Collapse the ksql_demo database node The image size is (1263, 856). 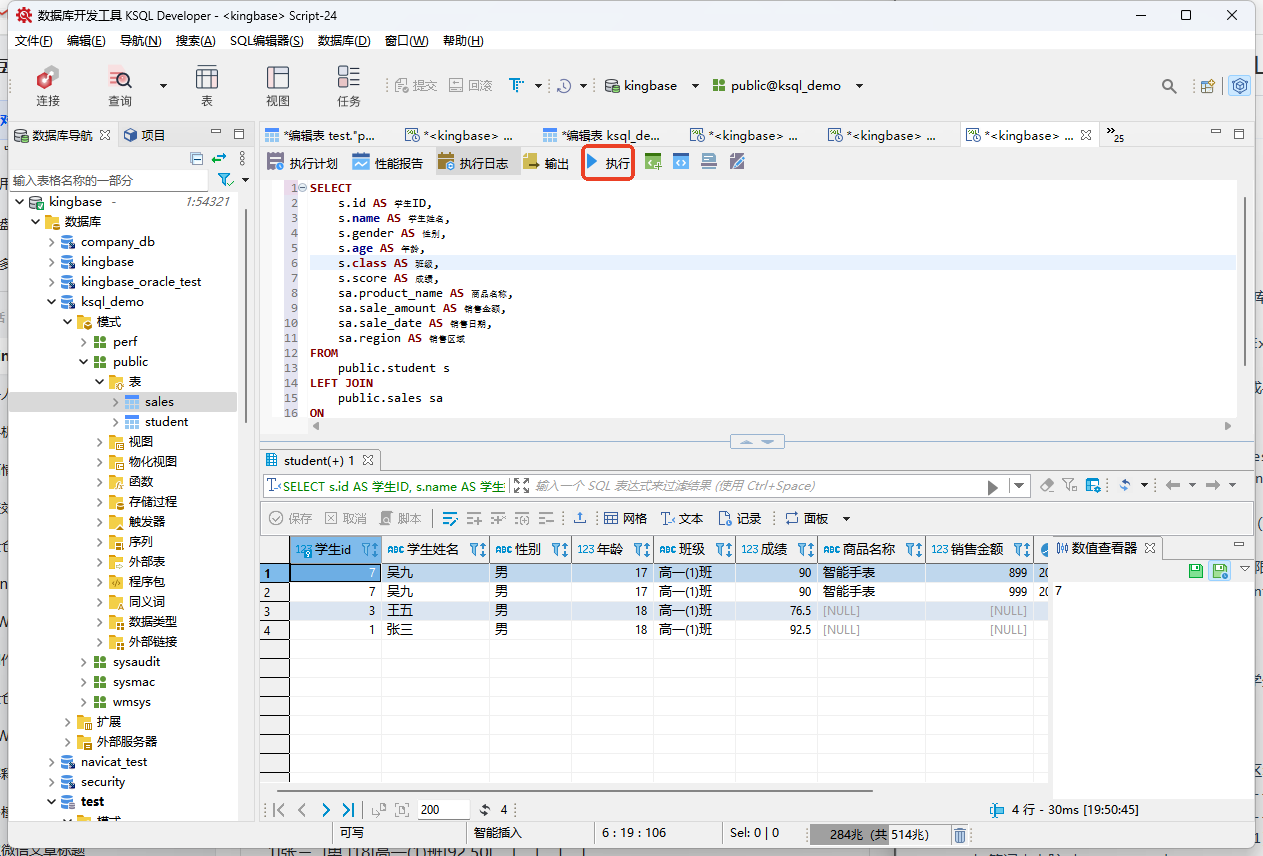tap(52, 302)
